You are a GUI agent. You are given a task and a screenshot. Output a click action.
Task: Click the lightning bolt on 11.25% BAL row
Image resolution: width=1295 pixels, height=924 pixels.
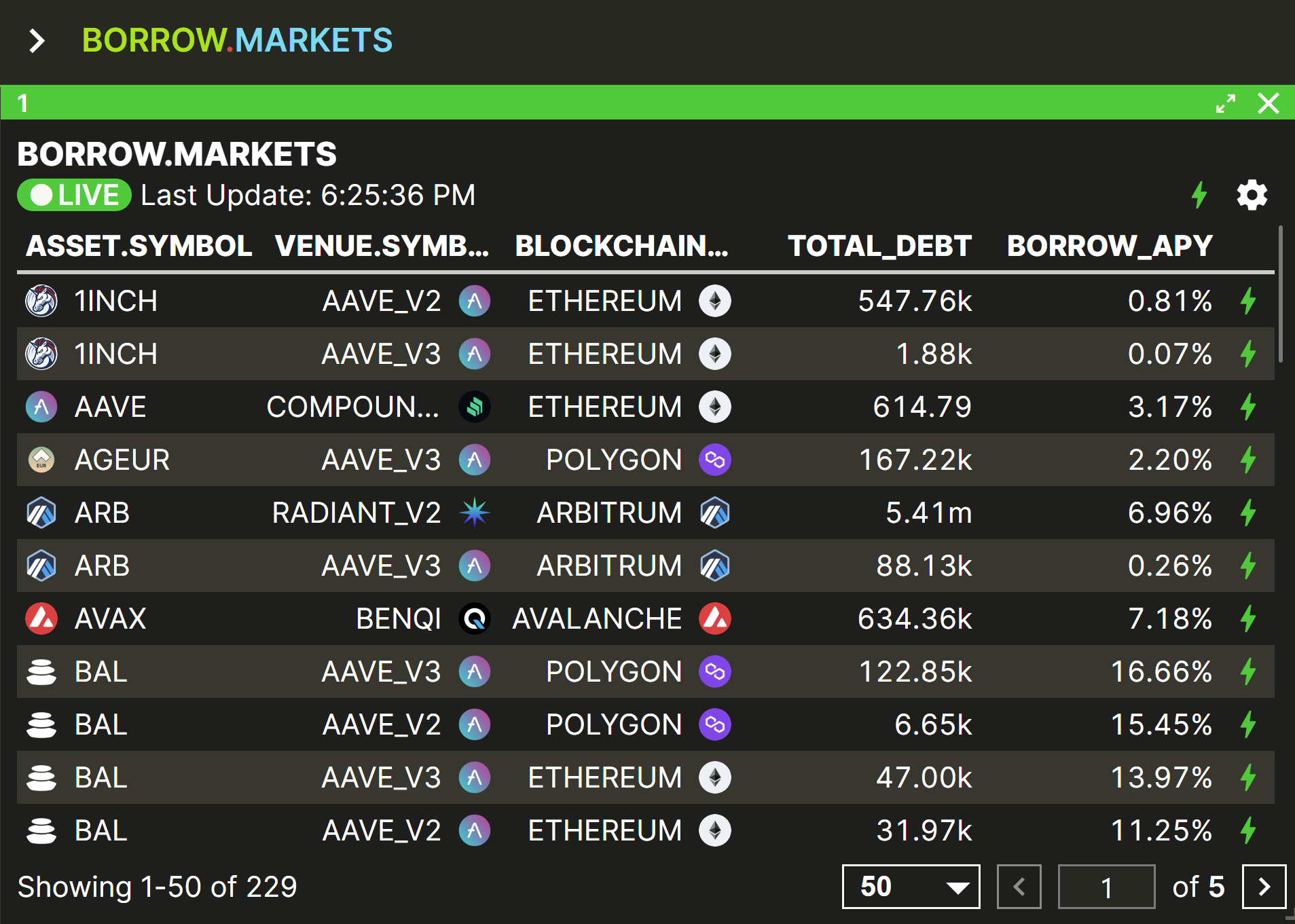coord(1248,830)
